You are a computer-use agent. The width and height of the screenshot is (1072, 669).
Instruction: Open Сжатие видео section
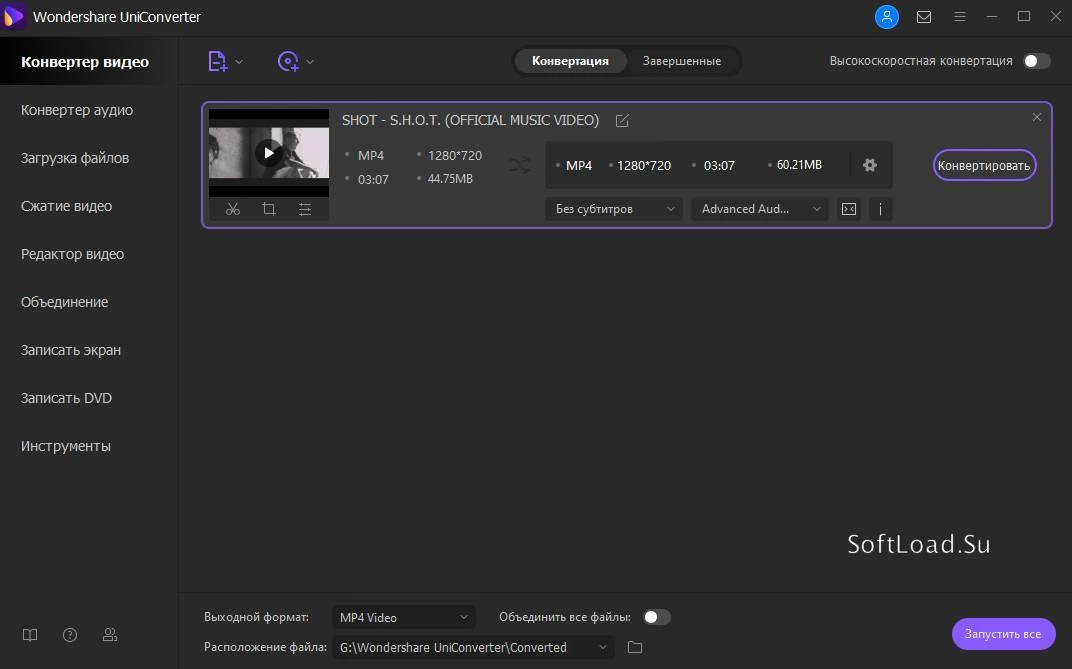[x=66, y=206]
